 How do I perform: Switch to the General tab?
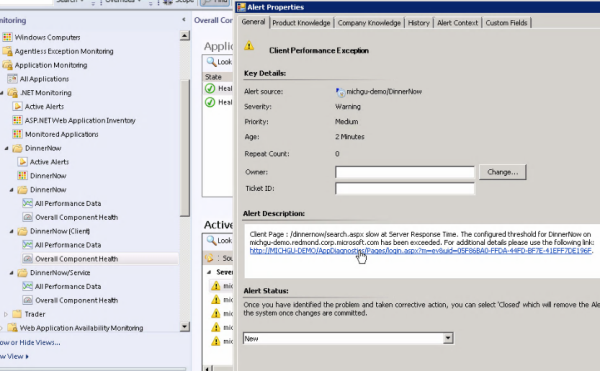253,22
